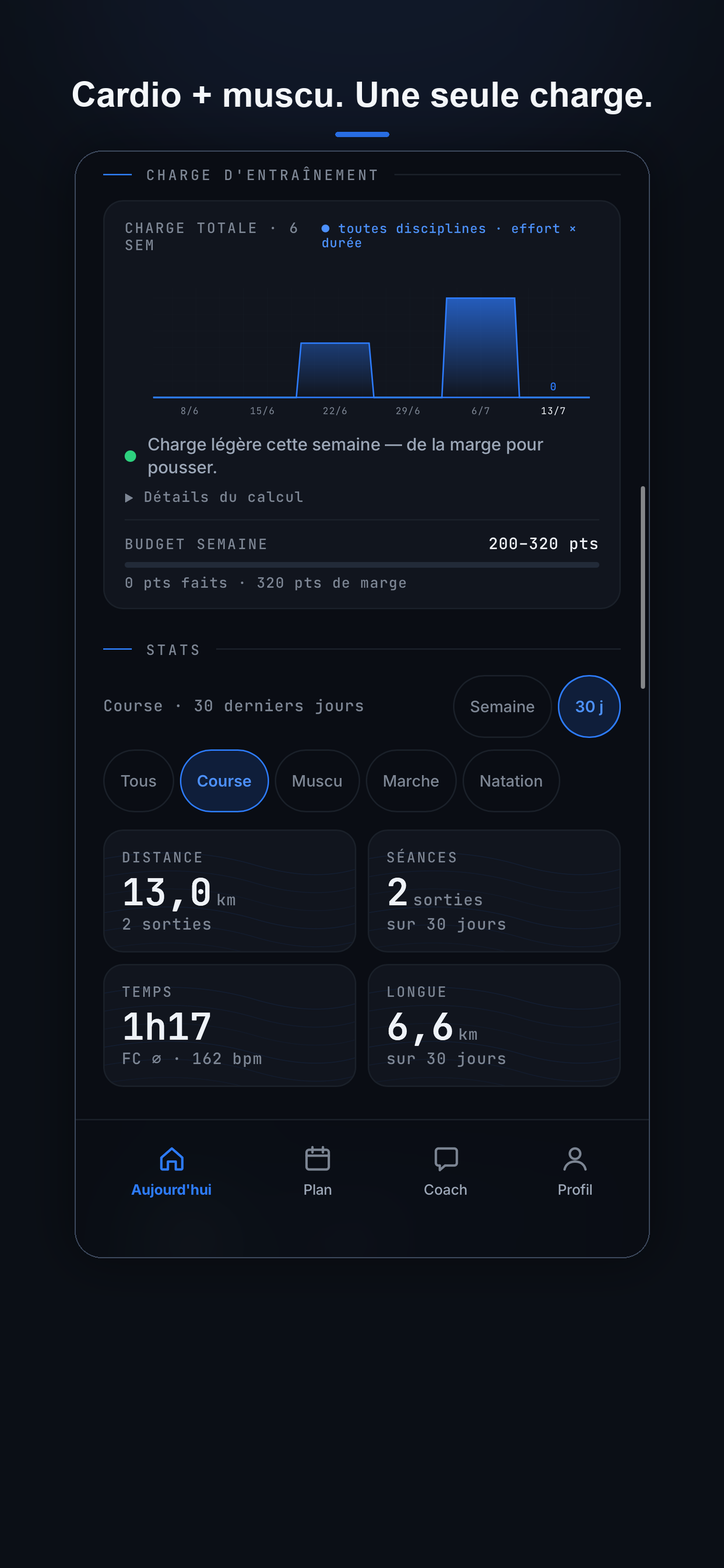Open the Distance 13,0 km card
The width and height of the screenshot is (724, 1568).
pyautogui.click(x=229, y=891)
